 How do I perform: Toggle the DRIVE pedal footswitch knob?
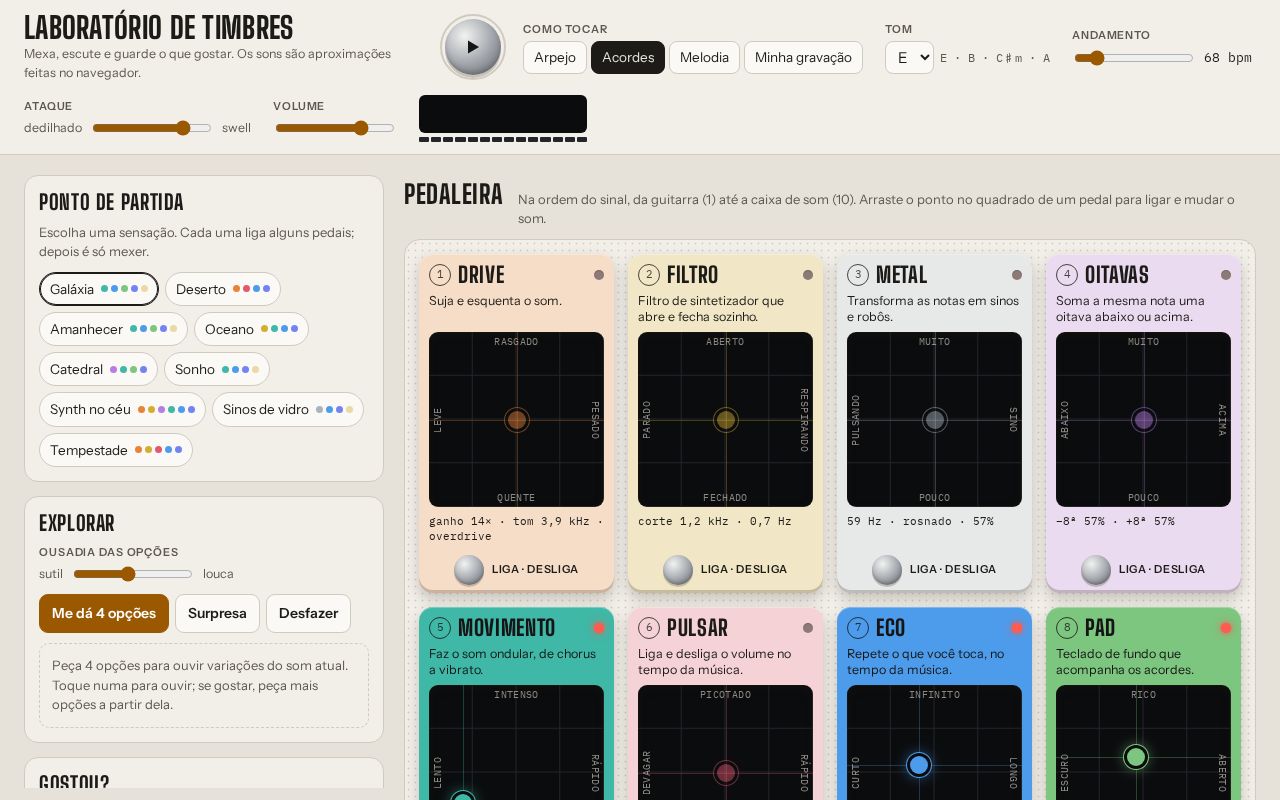pos(469,569)
